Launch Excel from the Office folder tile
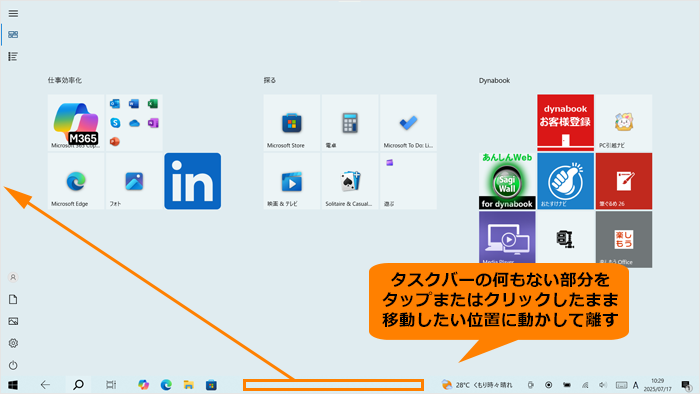The width and height of the screenshot is (700, 394). [x=153, y=104]
